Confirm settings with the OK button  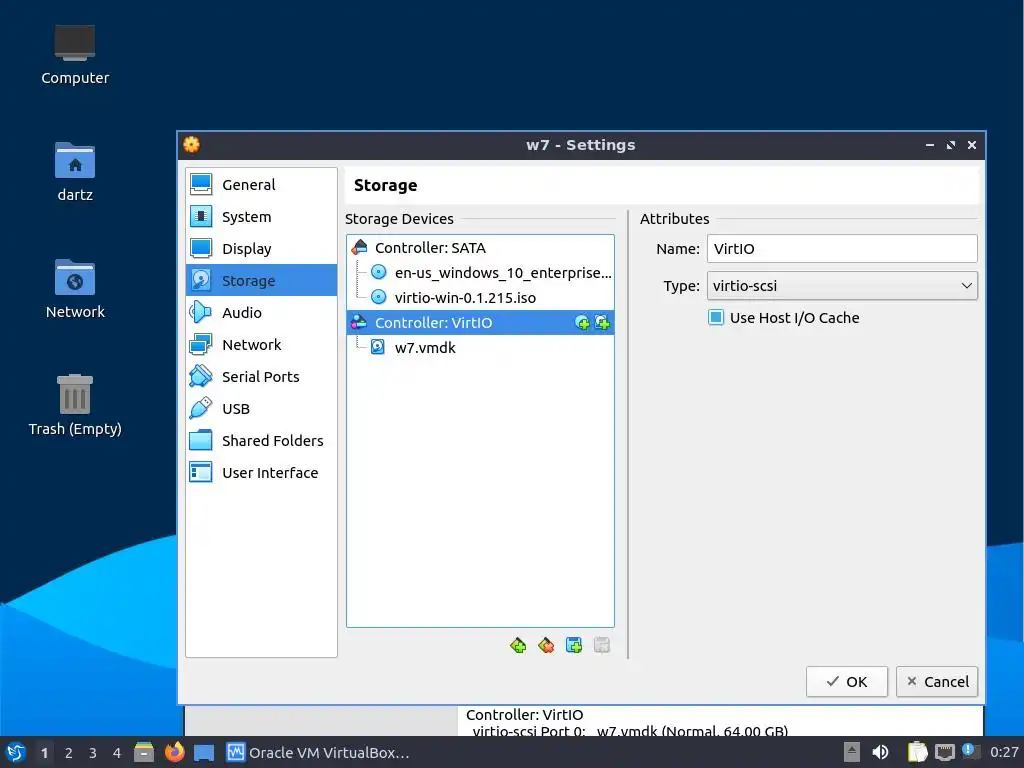coord(846,682)
